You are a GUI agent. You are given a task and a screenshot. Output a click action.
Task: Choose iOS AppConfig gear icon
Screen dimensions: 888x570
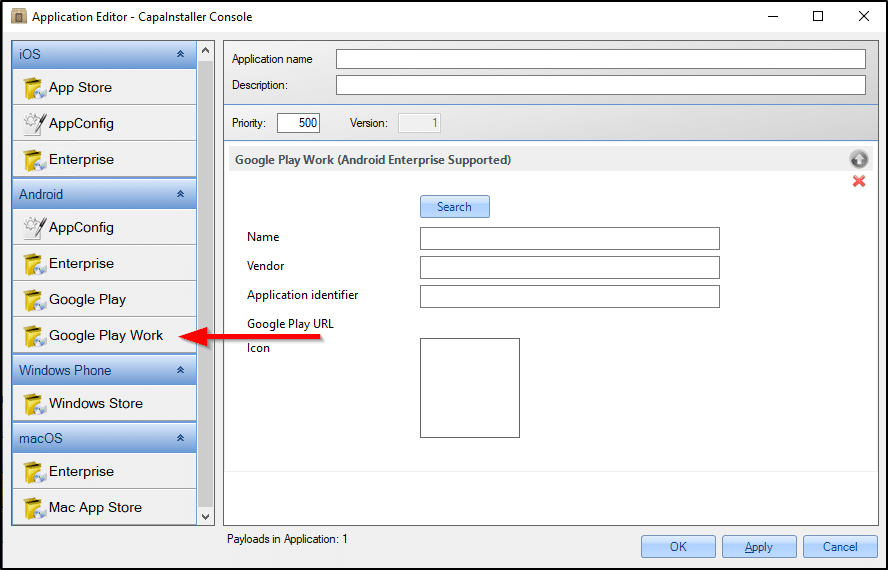pos(35,124)
